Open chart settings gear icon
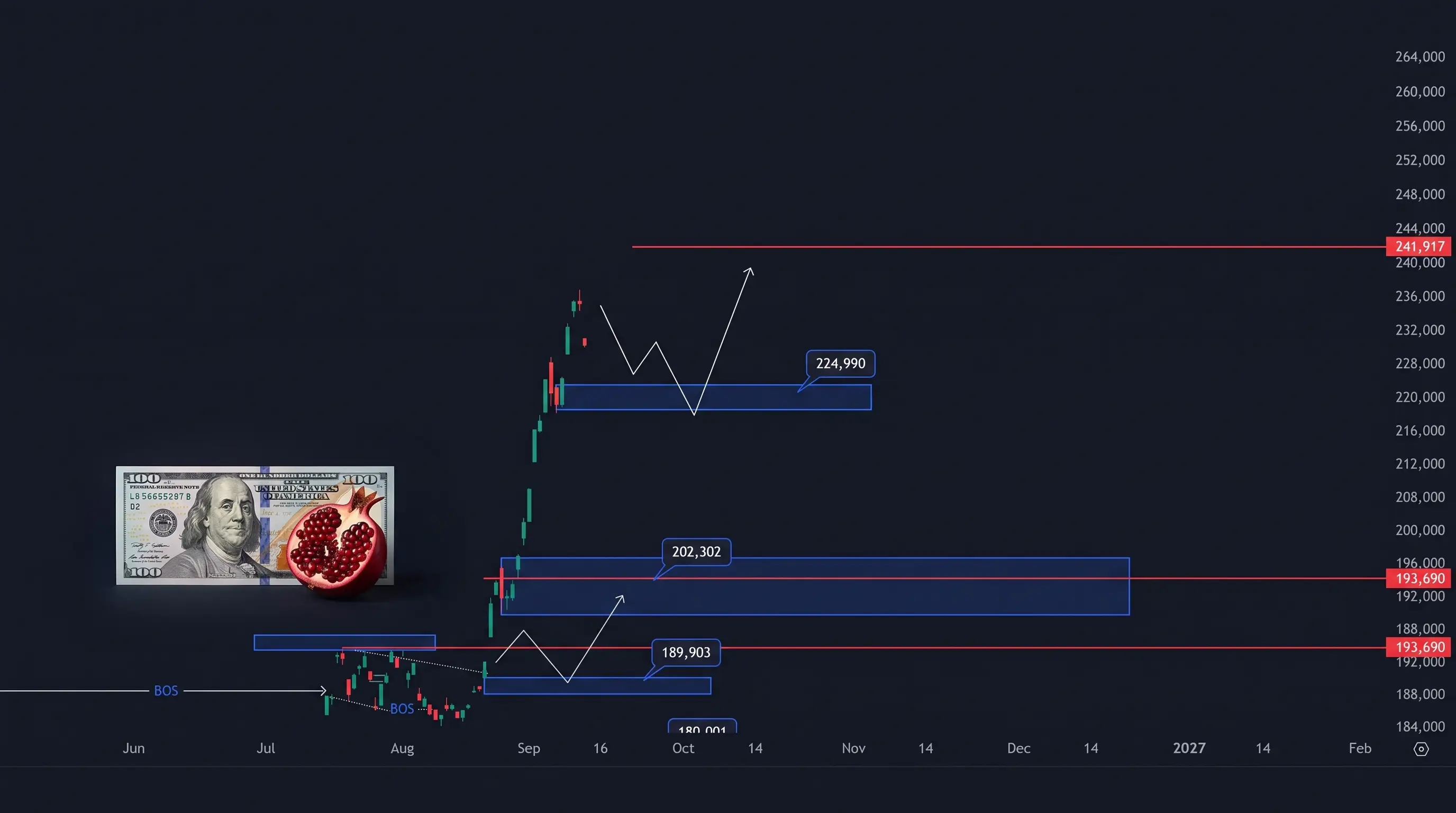Viewport: 1456px width, 813px height. (x=1421, y=749)
